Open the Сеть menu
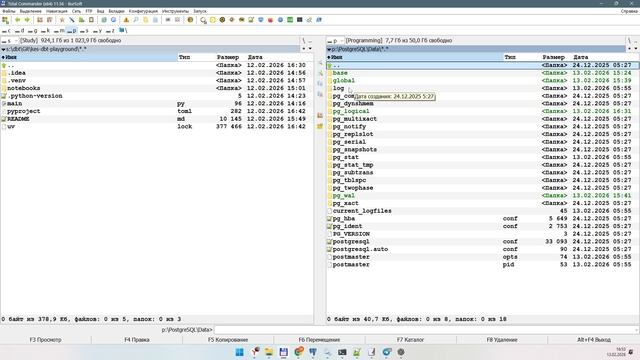Image resolution: width=640 pixels, height=360 pixels. [x=76, y=11]
